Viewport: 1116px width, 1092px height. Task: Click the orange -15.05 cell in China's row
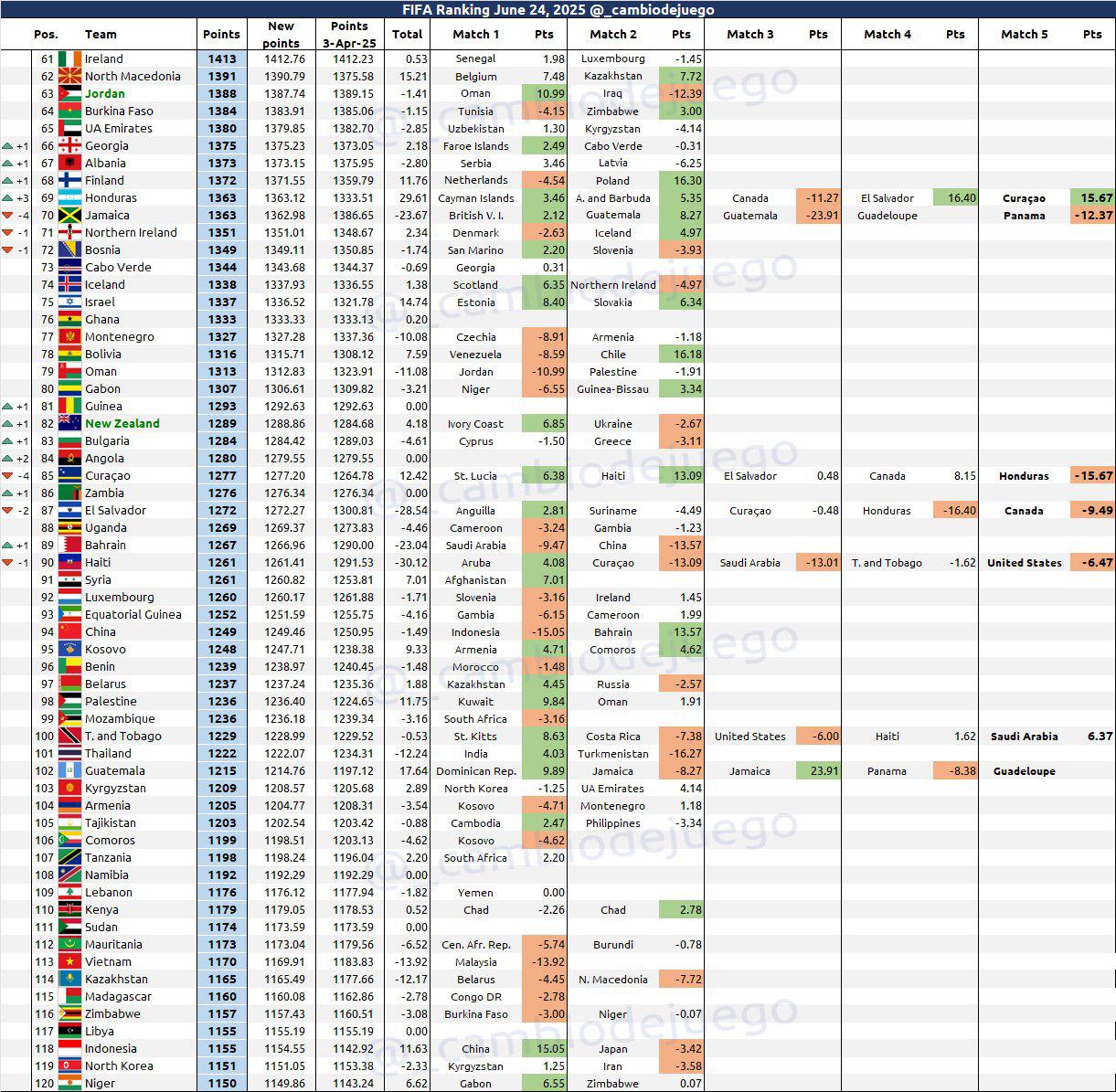click(544, 632)
